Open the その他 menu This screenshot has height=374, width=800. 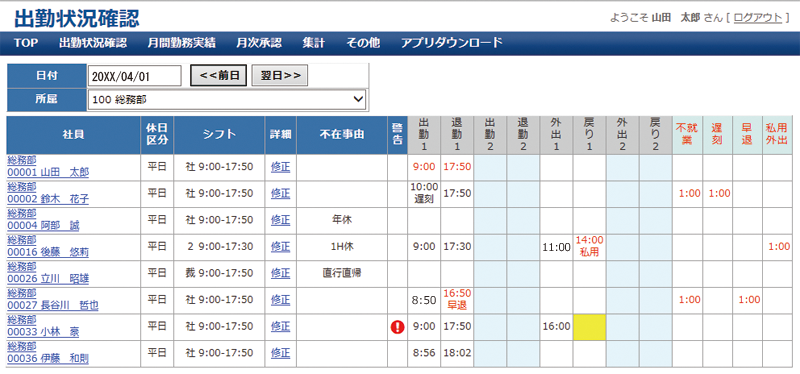coord(363,43)
